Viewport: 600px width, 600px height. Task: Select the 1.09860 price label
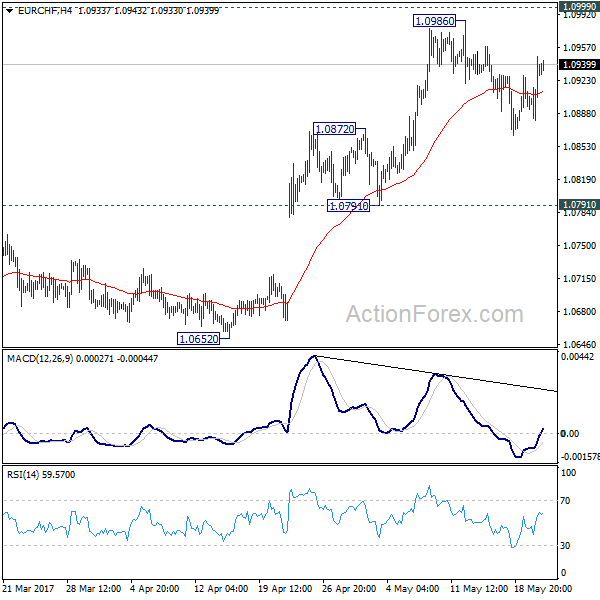click(435, 21)
